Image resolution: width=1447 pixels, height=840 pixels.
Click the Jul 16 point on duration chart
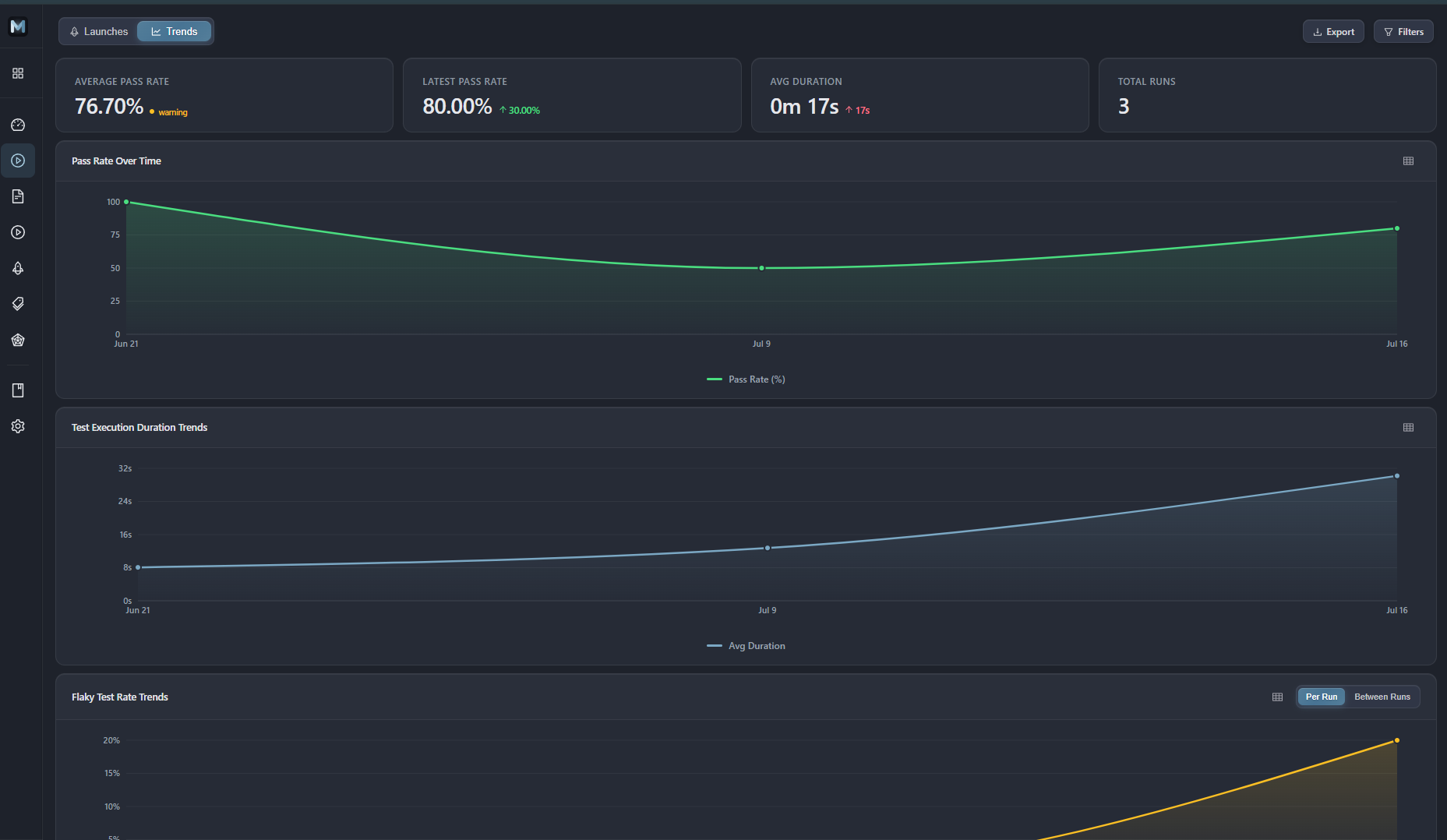1396,476
